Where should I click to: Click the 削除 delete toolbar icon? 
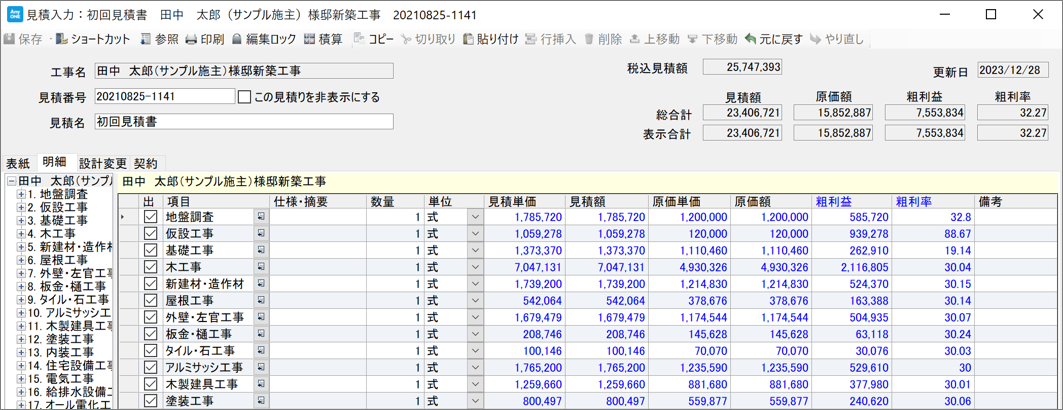tap(588, 39)
